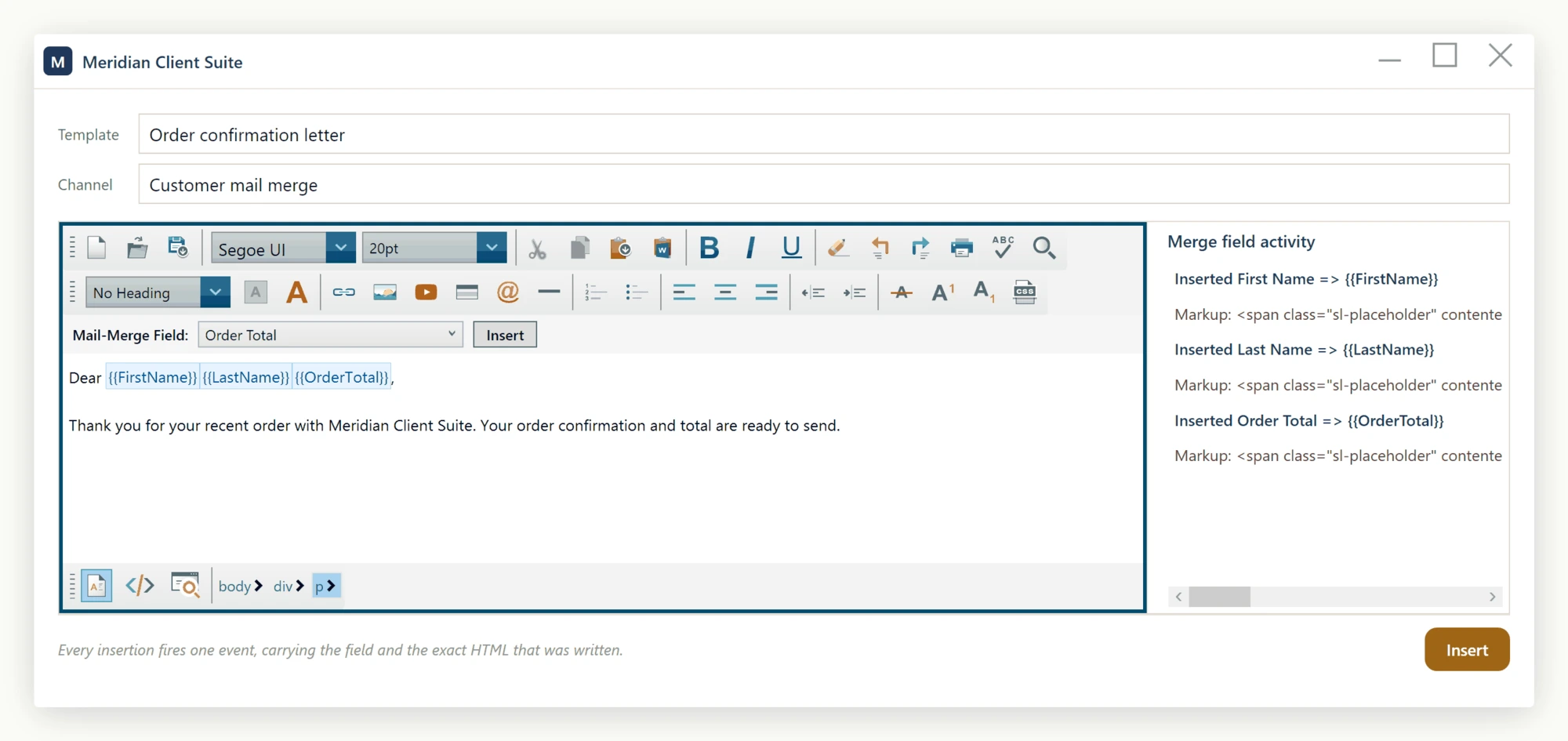Paste from Word icon
The width and height of the screenshot is (1568, 741).
point(662,249)
